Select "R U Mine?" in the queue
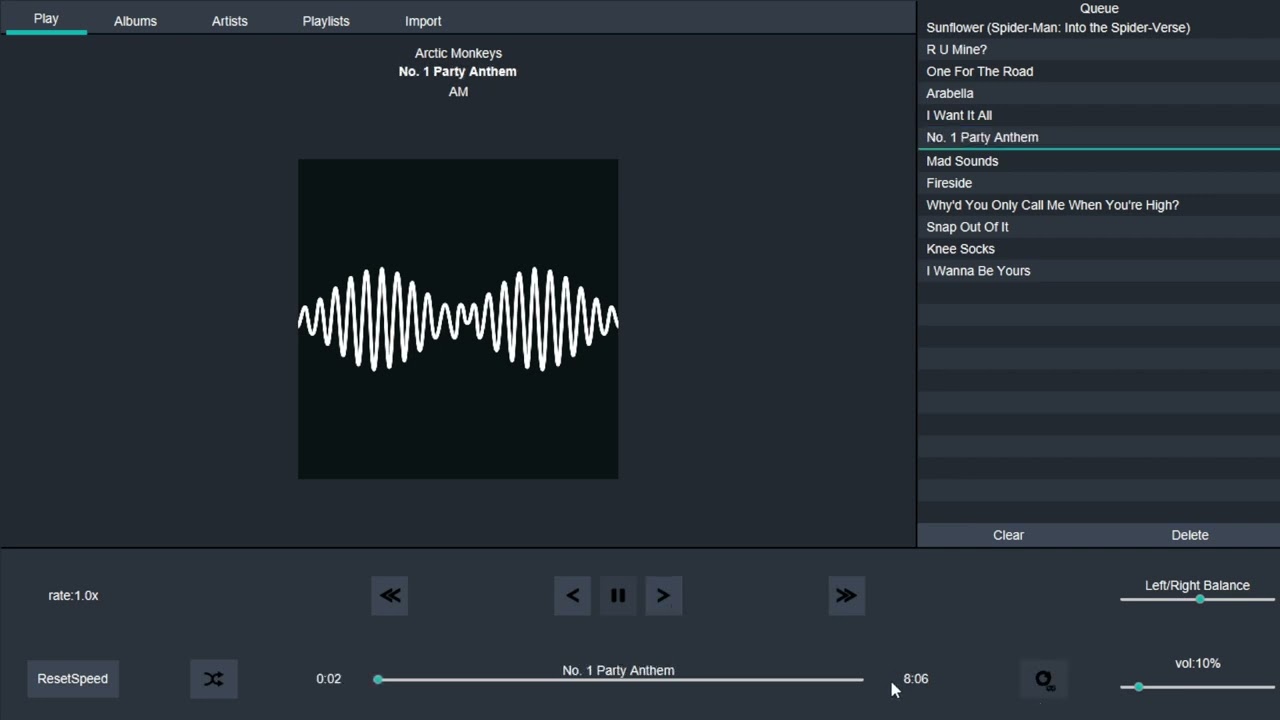 [x=1098, y=50]
